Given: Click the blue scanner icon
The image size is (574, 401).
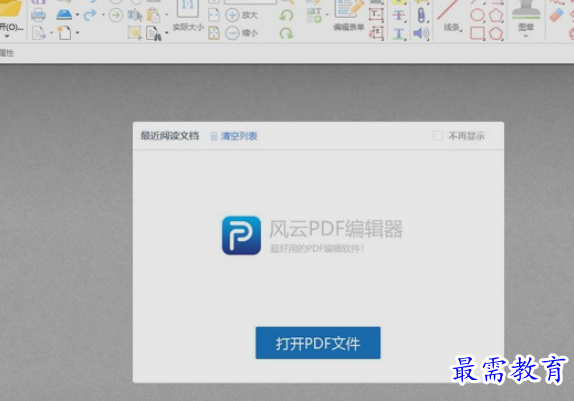Looking at the screenshot, I should pos(64,15).
